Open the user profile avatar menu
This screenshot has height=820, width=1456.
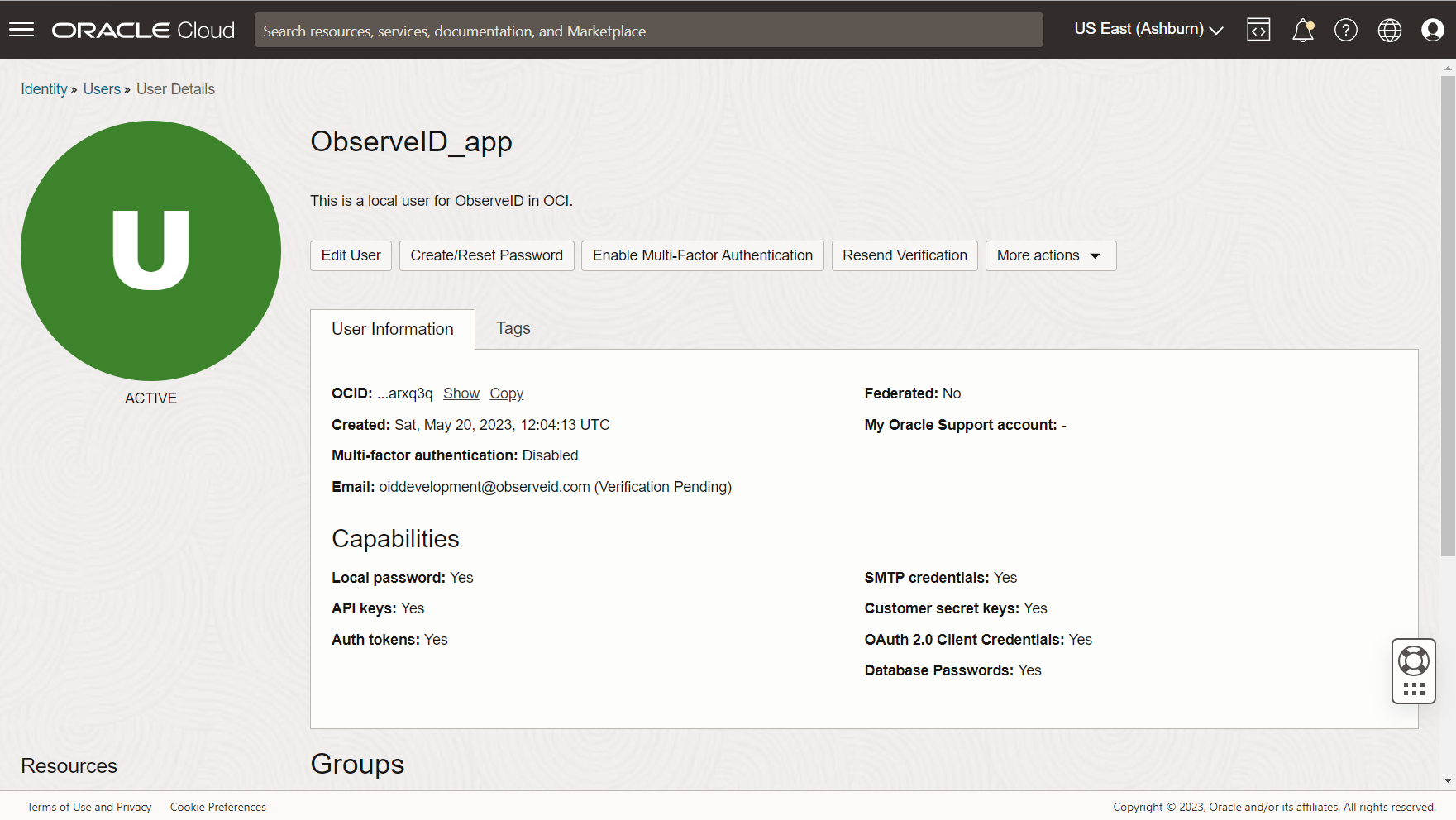point(1432,30)
